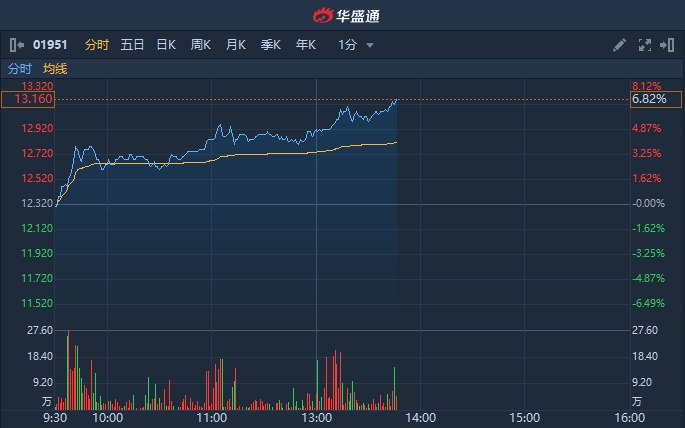Screen dimensions: 685x428
Task: Switch to the 五日 five-day tab
Action: click(132, 45)
